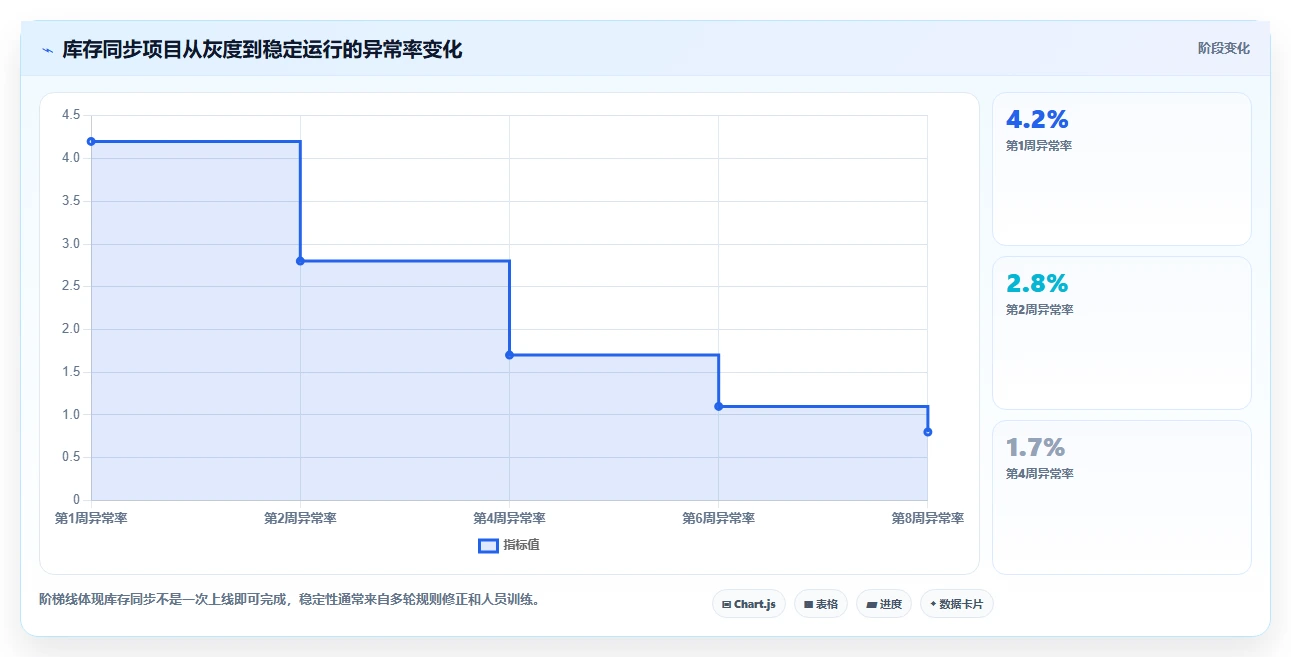This screenshot has width=1291, height=657.
Task: Click the 指标值 legend color box
Action: pos(488,545)
